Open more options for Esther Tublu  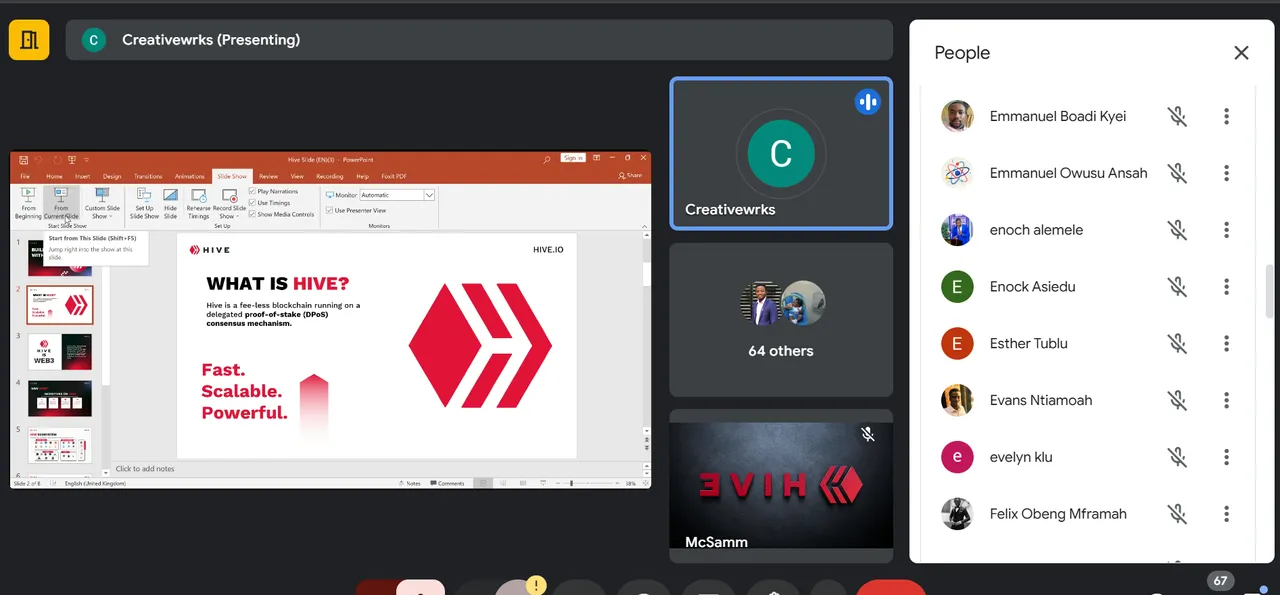click(1226, 344)
